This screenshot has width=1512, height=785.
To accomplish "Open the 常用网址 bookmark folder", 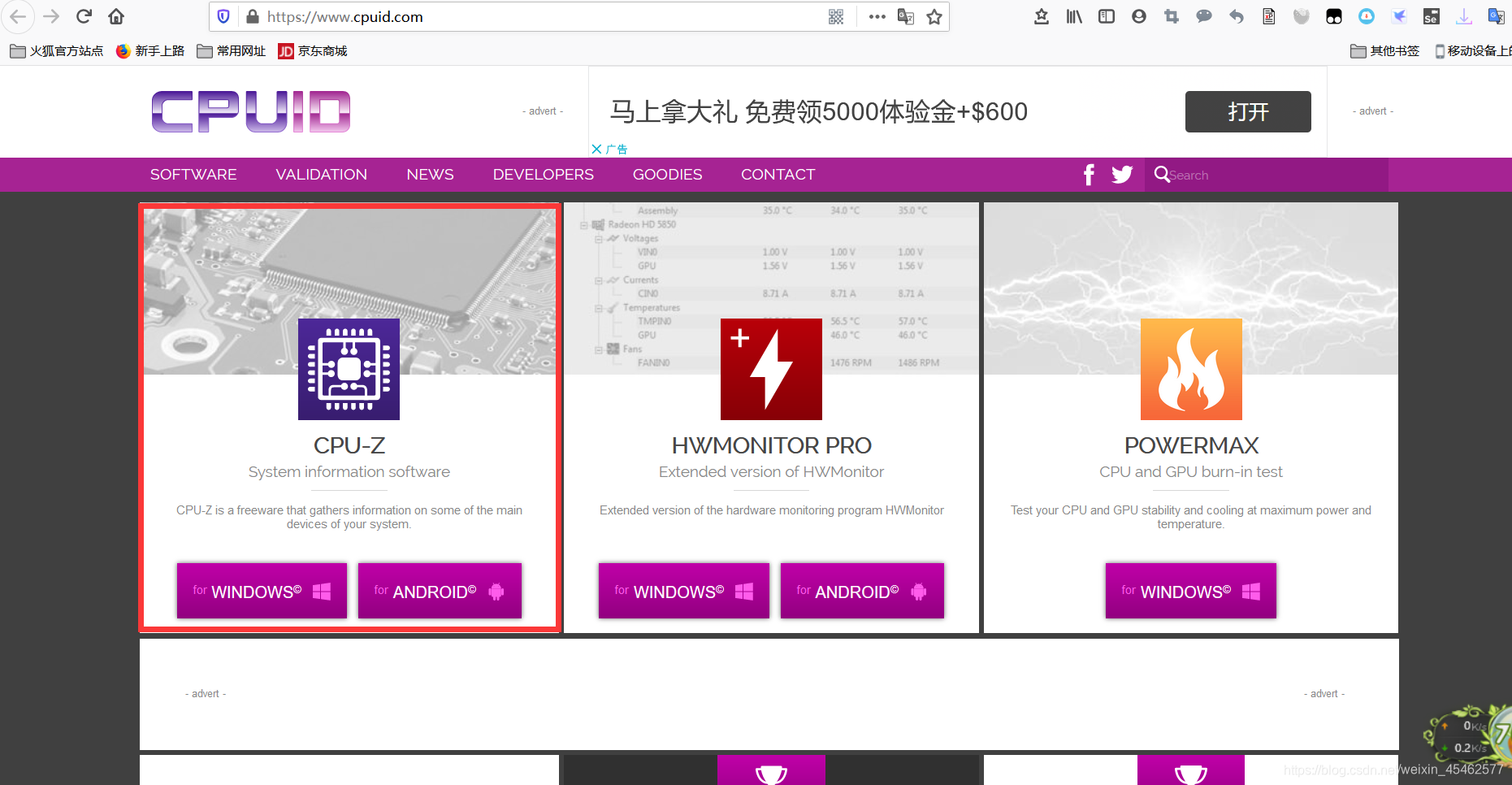I will 232,51.
